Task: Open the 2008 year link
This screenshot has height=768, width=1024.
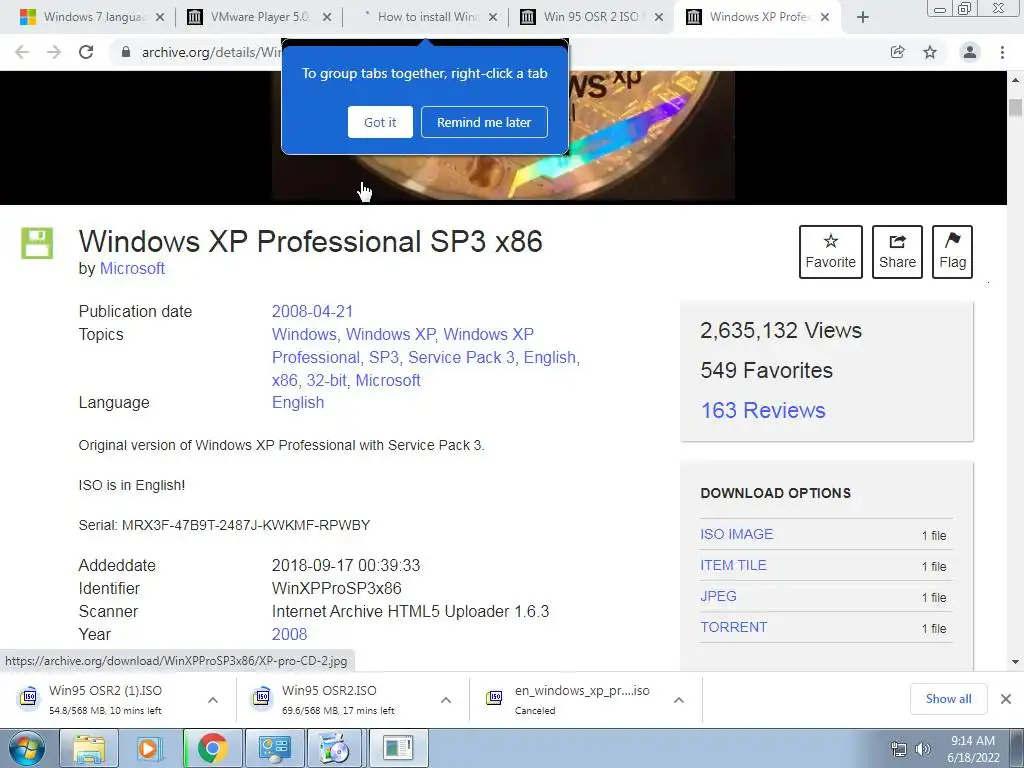Action: (x=289, y=634)
